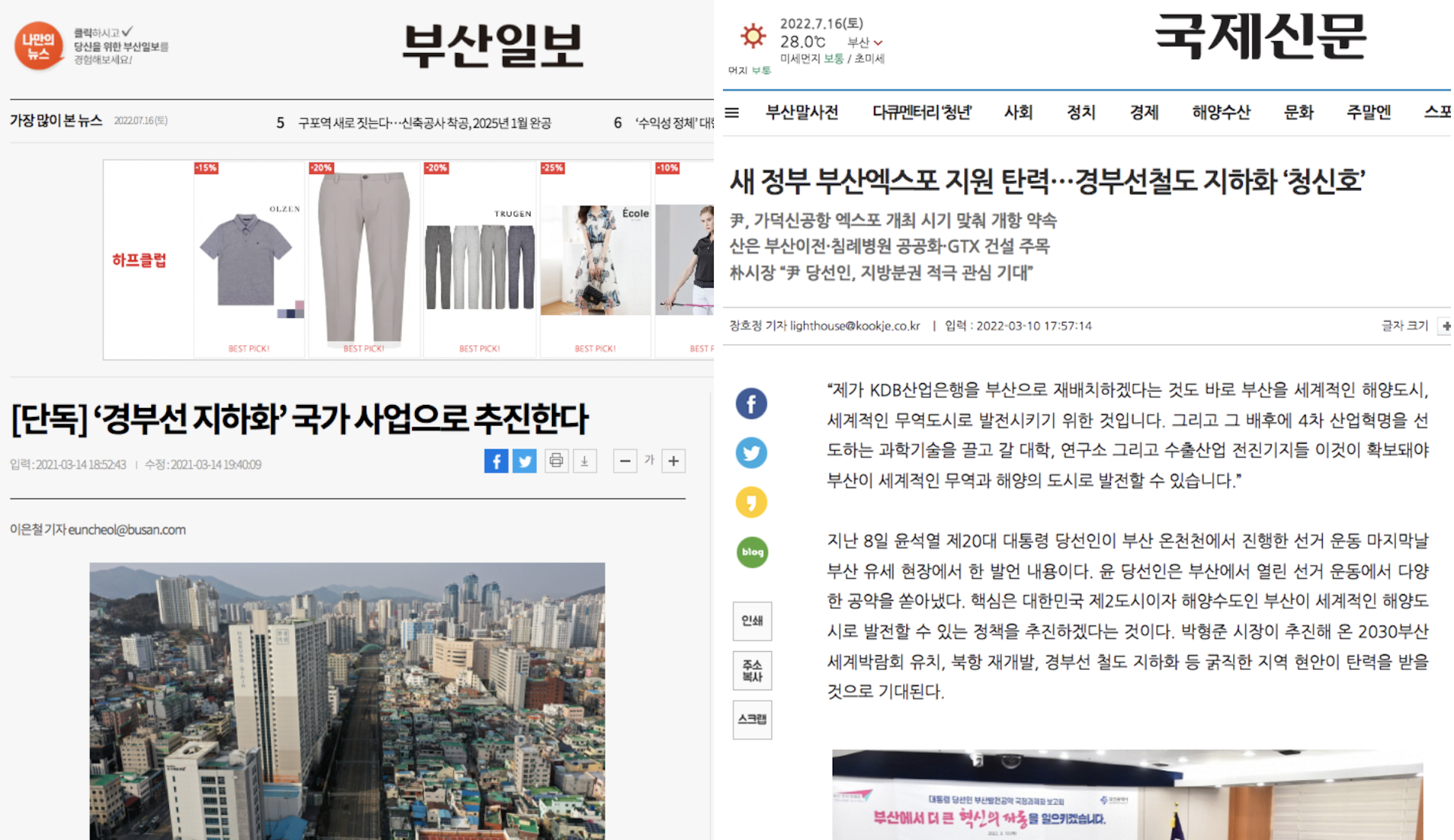The image size is (1454, 840).
Task: Click yellow KakaoStory share icon
Action: 751,502
